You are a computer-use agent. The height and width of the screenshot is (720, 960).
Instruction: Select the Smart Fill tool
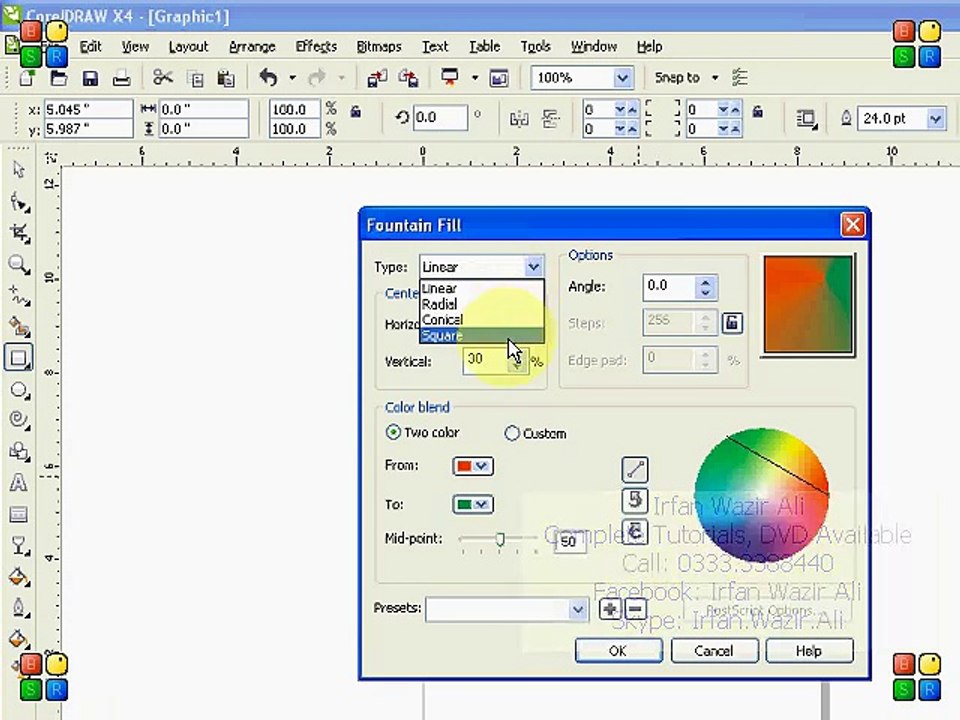[19, 328]
